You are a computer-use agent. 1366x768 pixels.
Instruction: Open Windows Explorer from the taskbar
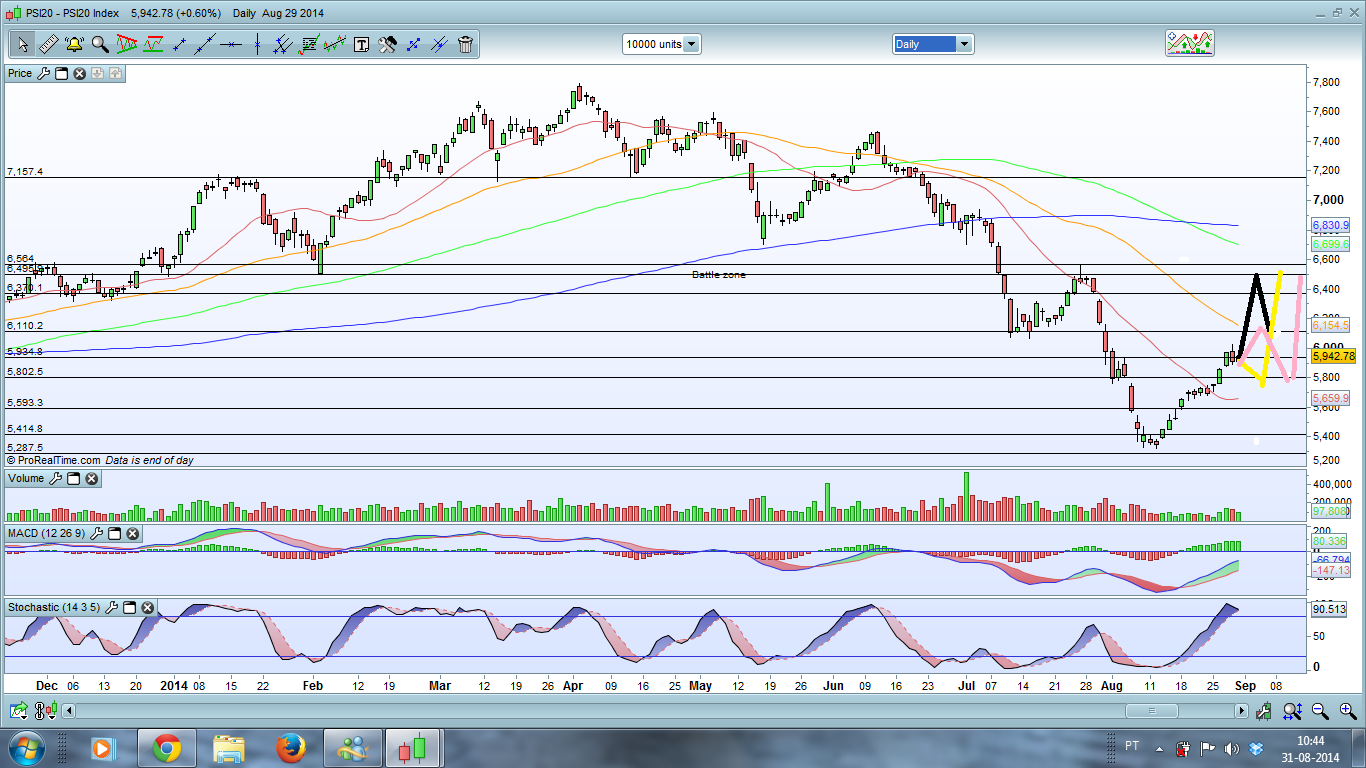pyautogui.click(x=229, y=748)
